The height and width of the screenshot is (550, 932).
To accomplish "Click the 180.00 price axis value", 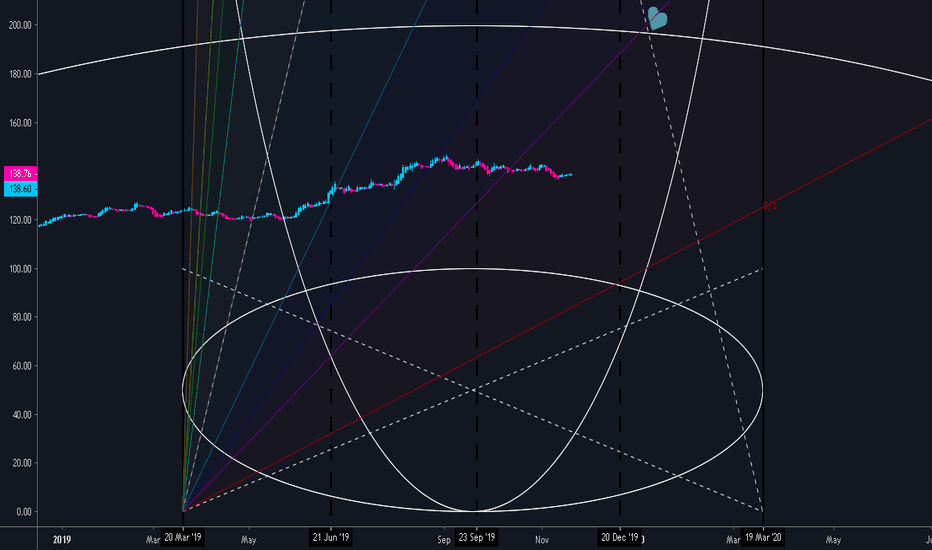I will tap(20, 74).
